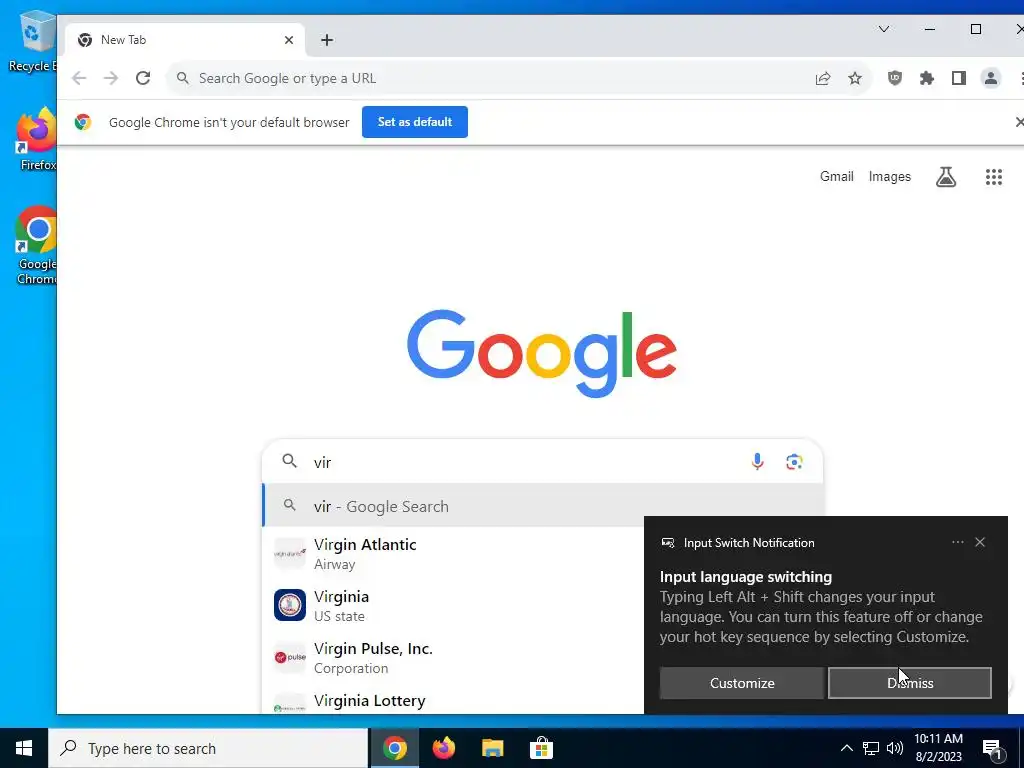1024x768 pixels.
Task: Open File Explorer from taskbar
Action: (493, 748)
